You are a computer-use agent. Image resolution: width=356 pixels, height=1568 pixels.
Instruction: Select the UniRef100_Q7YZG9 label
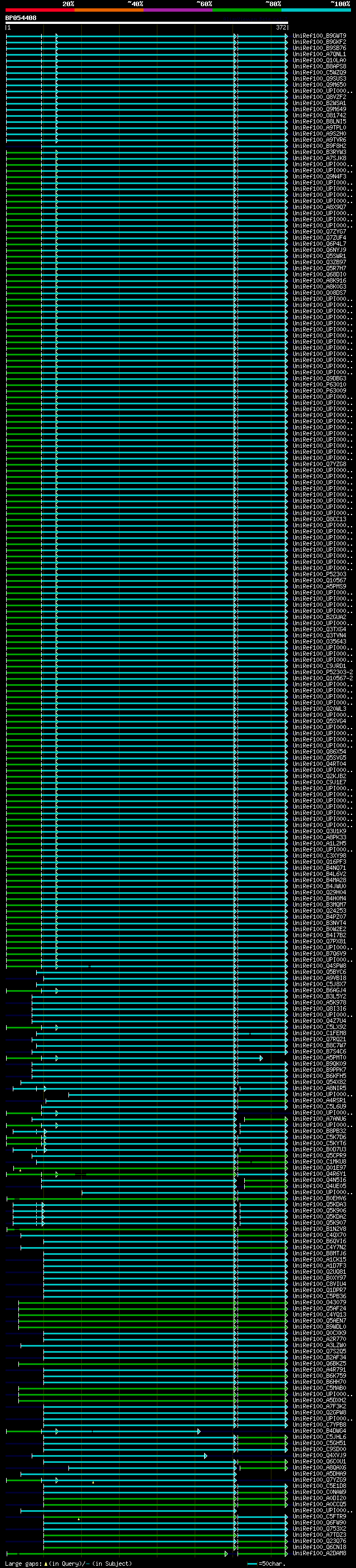click(319, 1480)
